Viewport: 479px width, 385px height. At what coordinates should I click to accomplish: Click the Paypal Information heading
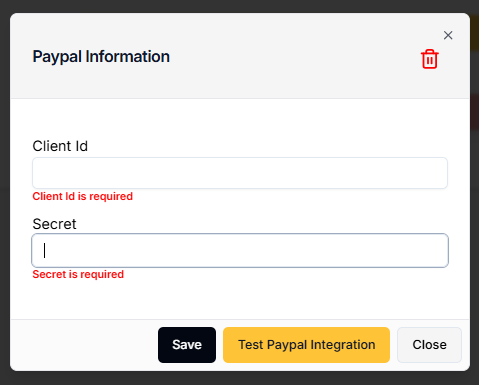101,57
